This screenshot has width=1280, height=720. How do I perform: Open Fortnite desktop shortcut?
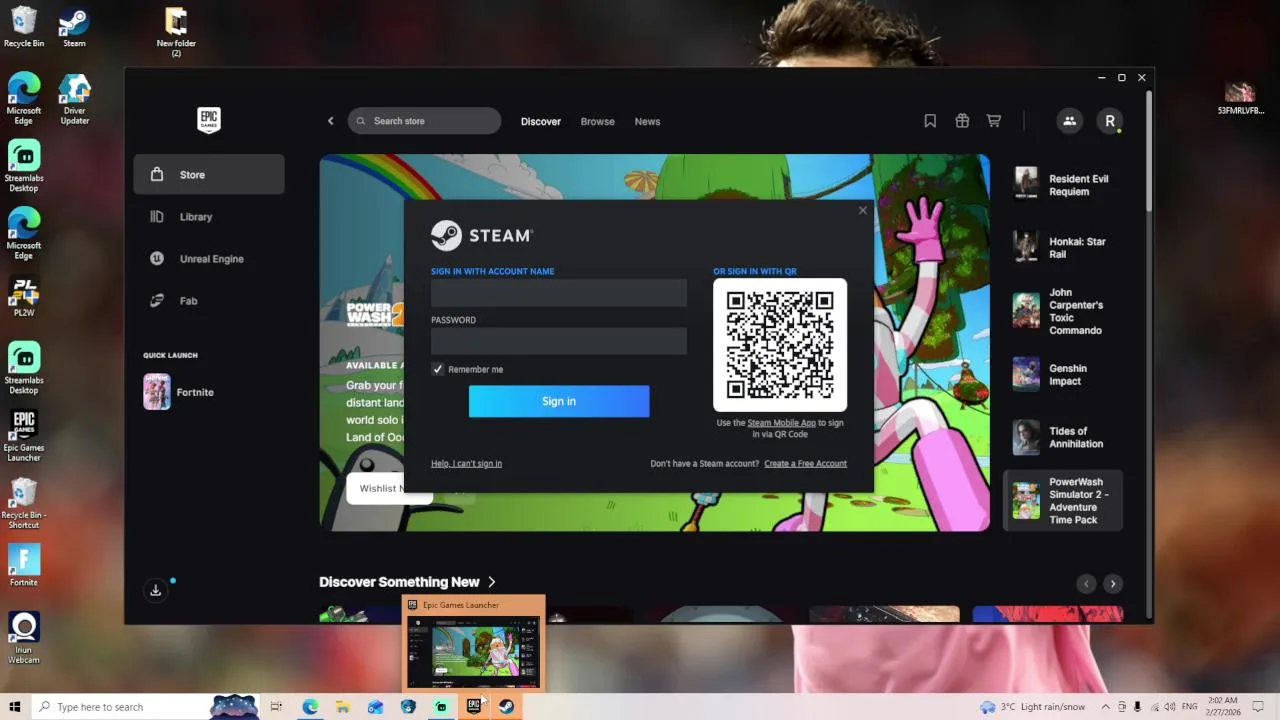24,565
